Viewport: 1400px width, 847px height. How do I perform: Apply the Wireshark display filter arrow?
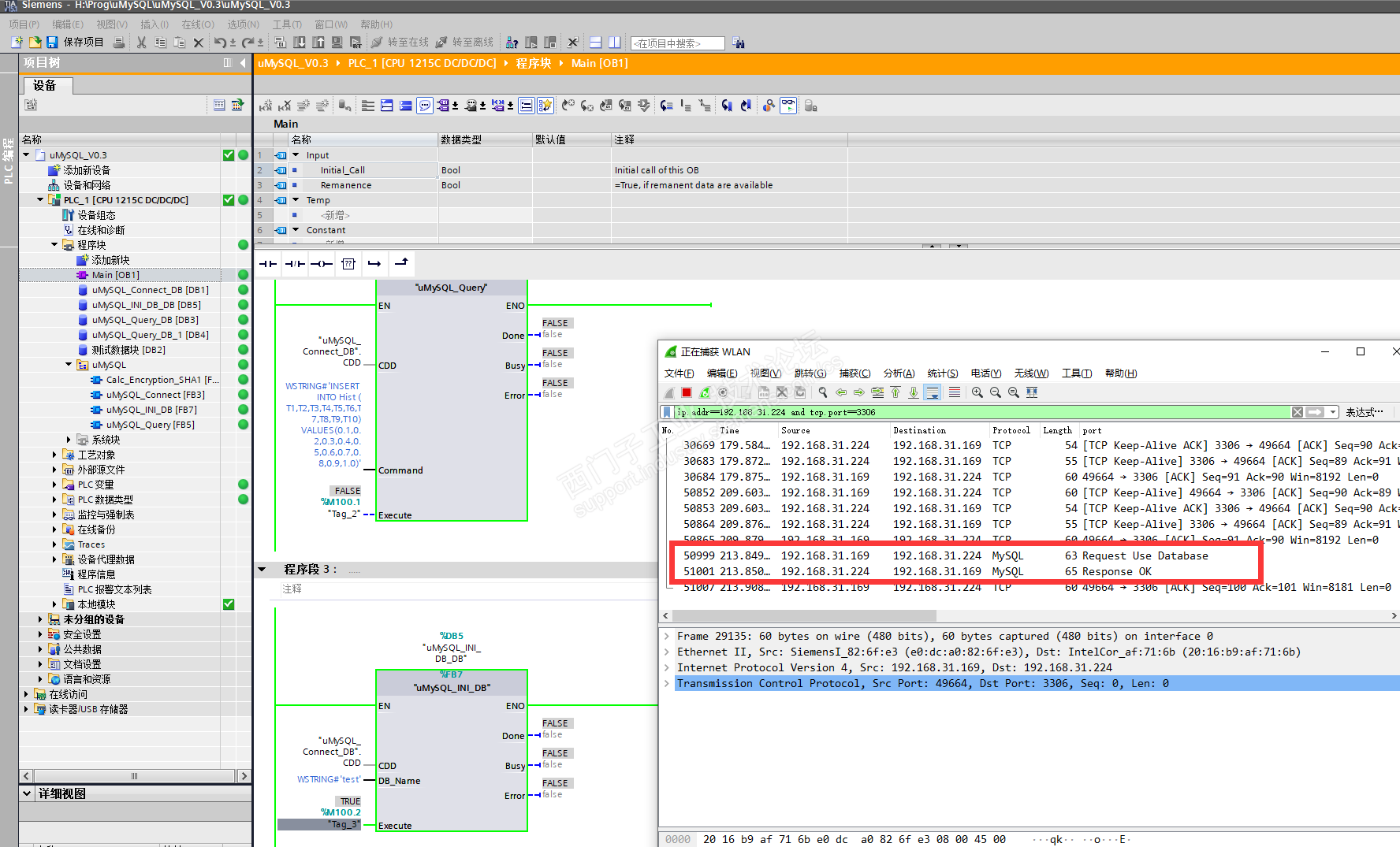[x=1315, y=412]
